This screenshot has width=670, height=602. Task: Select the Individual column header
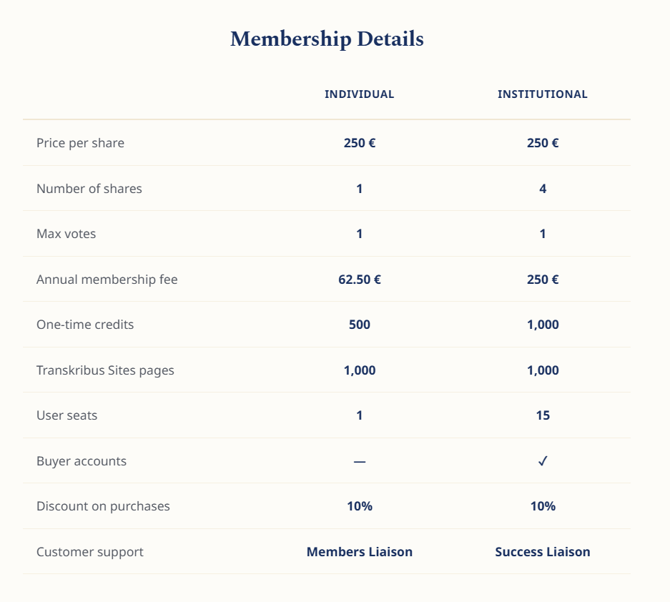coord(359,94)
